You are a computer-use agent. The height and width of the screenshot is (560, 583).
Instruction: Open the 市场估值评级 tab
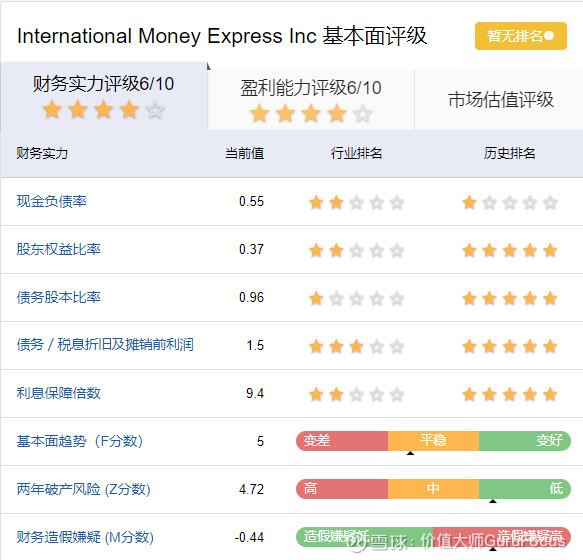[500, 100]
